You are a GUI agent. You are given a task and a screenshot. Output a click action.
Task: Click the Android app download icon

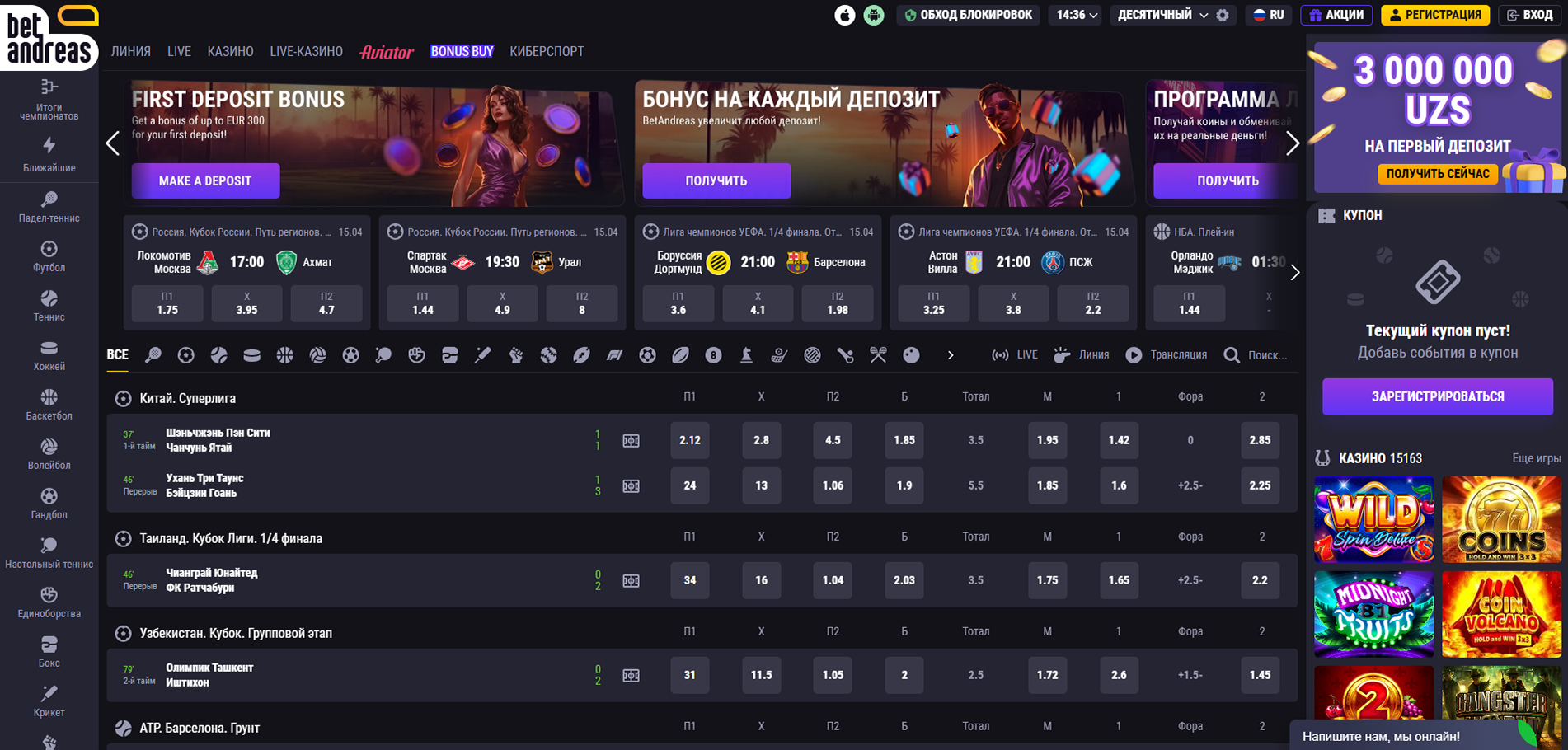pyautogui.click(x=874, y=15)
